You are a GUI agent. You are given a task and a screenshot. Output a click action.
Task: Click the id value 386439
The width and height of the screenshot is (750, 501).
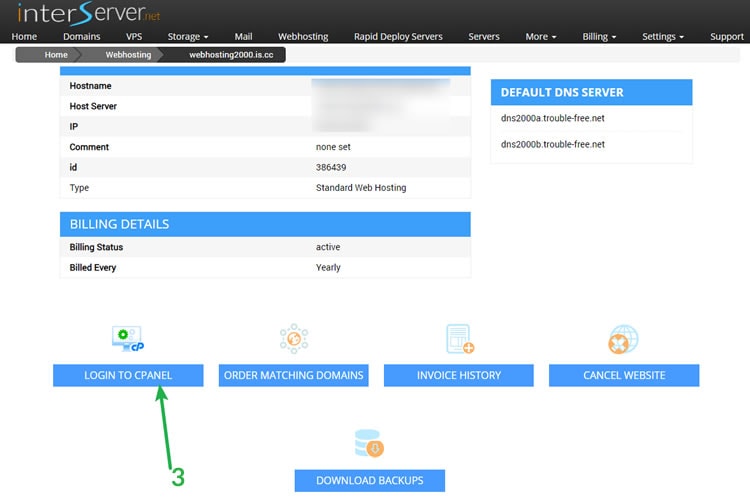point(331,167)
